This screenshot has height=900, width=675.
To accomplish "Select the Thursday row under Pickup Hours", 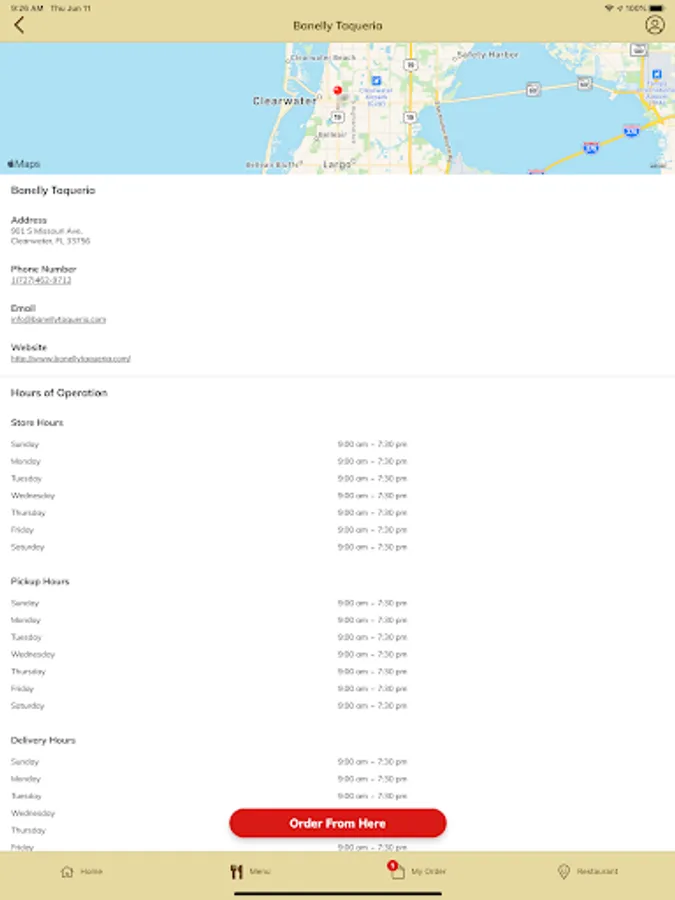I will tap(209, 672).
